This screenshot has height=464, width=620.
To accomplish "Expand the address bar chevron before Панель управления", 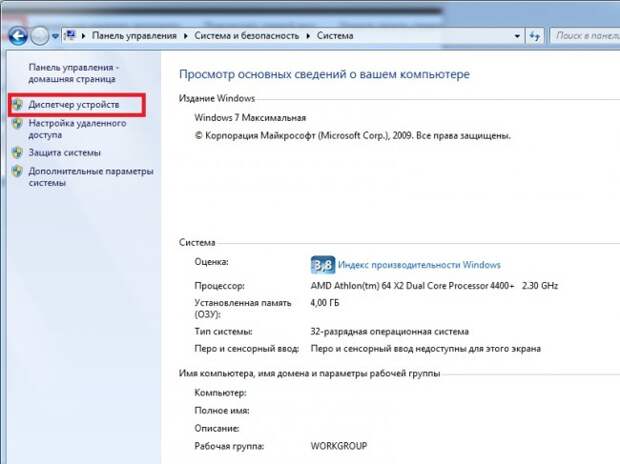I will click(x=83, y=36).
